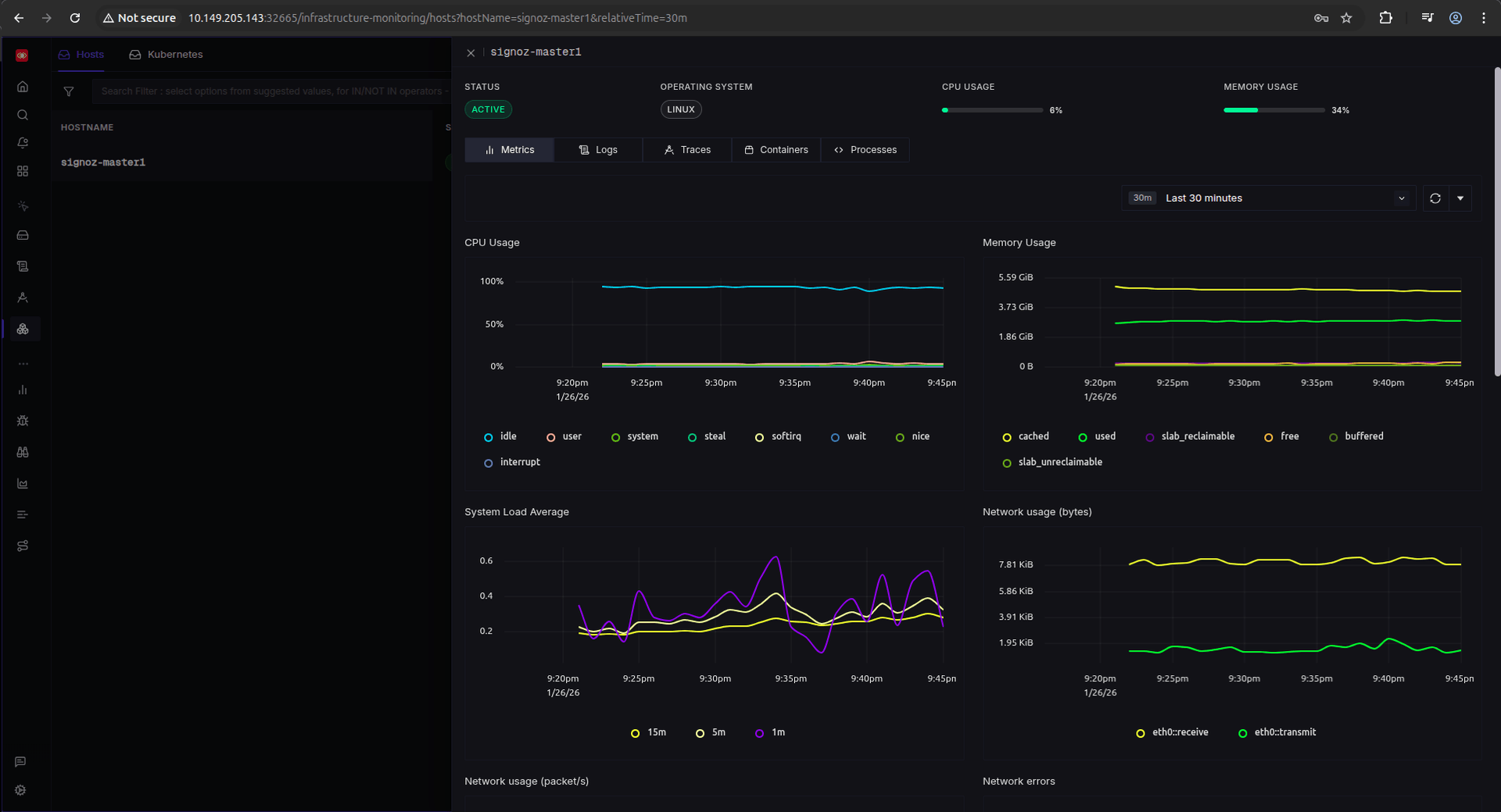Expand the auto-refresh dropdown arrow
The width and height of the screenshot is (1501, 812).
pyautogui.click(x=1460, y=199)
